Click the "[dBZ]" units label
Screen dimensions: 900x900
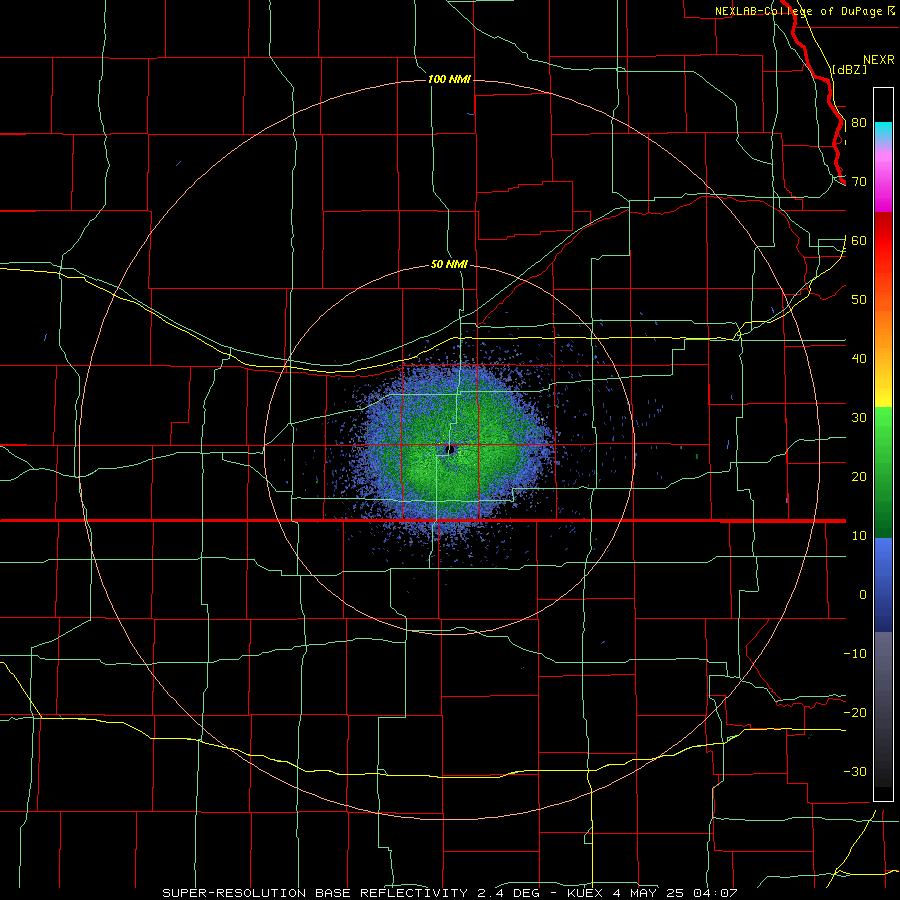[849, 69]
